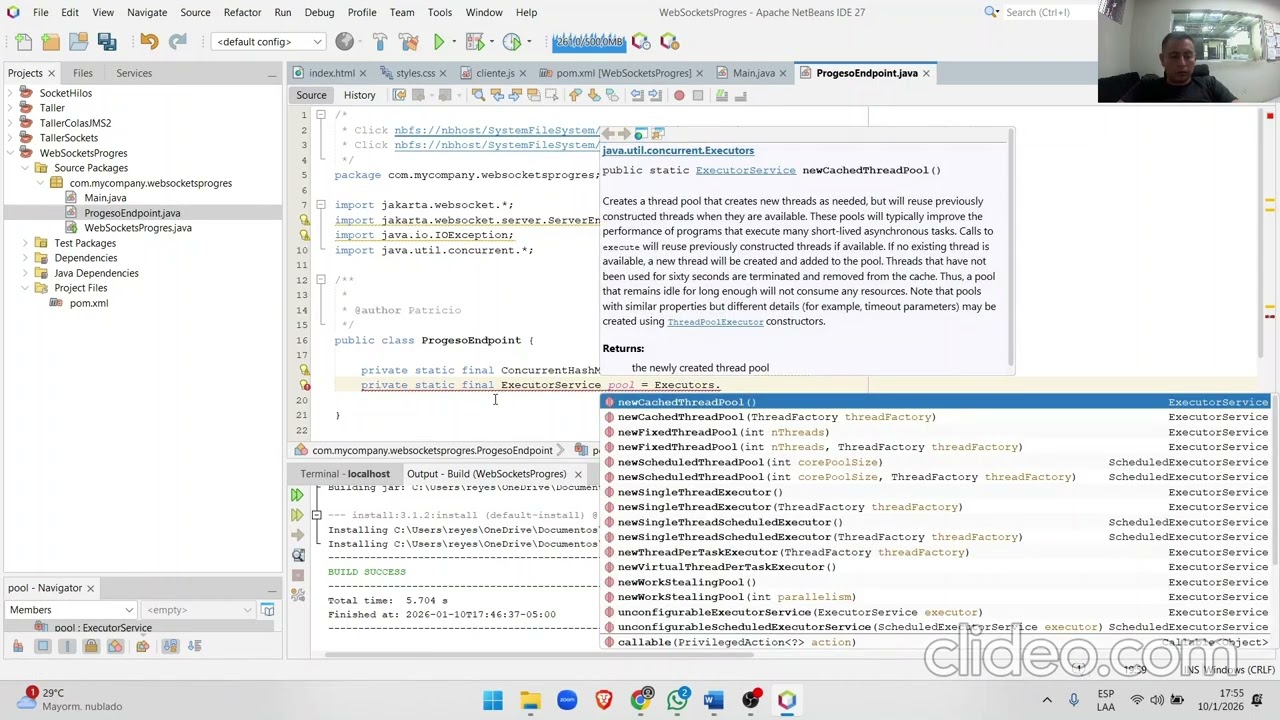Toggle Show Static Members filter in Navigator
The image size is (1280, 720).
(x=67, y=646)
